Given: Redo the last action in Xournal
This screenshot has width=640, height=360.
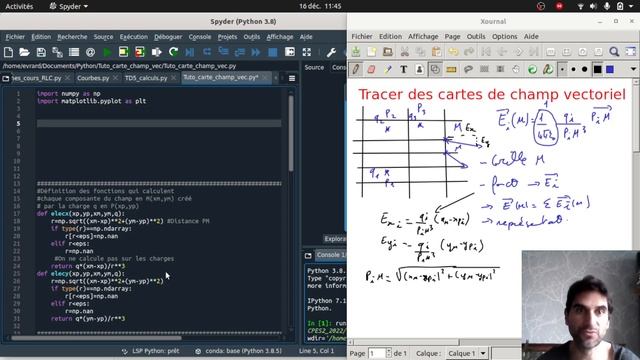Looking at the screenshot, I should pos(469,51).
